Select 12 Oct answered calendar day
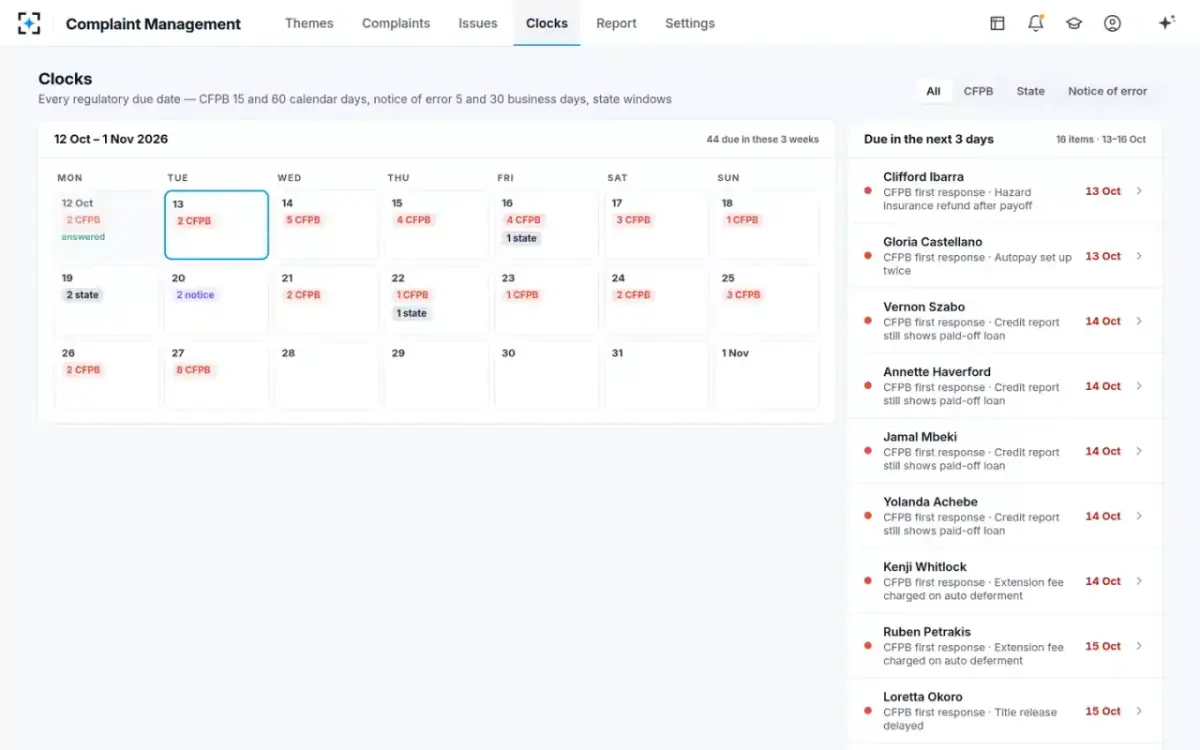 (107, 225)
